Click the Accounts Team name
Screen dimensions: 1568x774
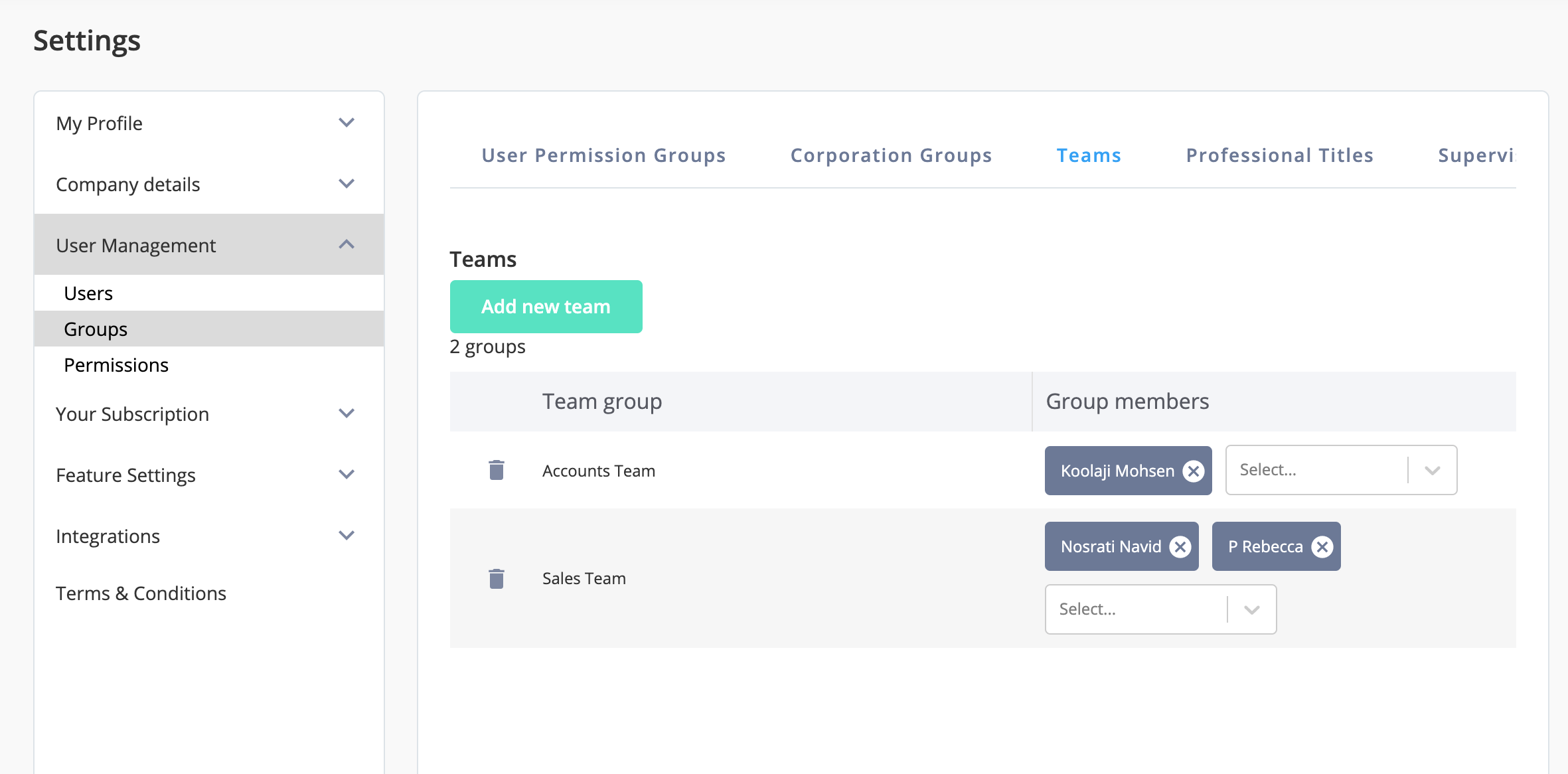tap(598, 471)
